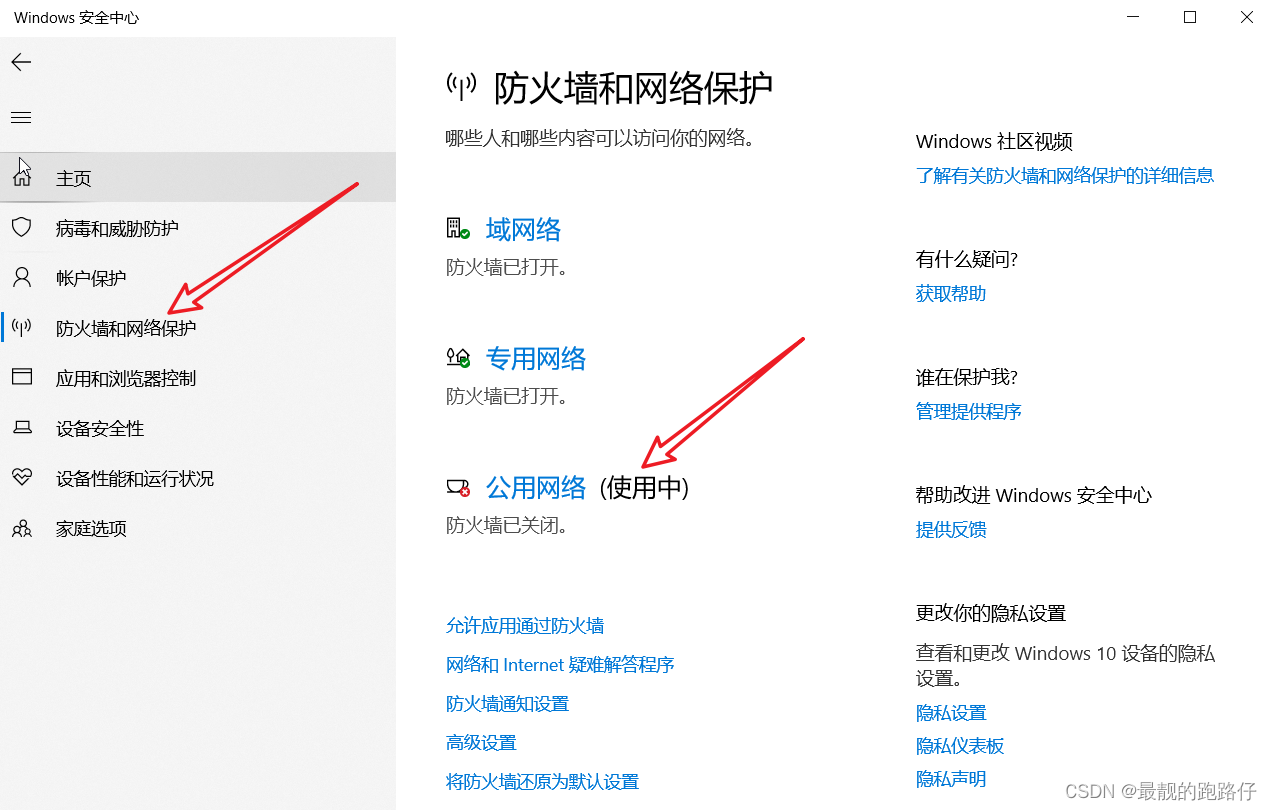Open the 隐私仪表板 link
The width and height of the screenshot is (1272, 810).
(960, 746)
